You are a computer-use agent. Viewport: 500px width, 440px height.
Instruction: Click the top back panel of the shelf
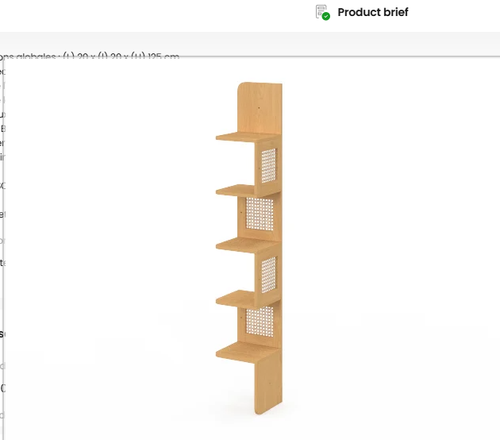tap(259, 108)
